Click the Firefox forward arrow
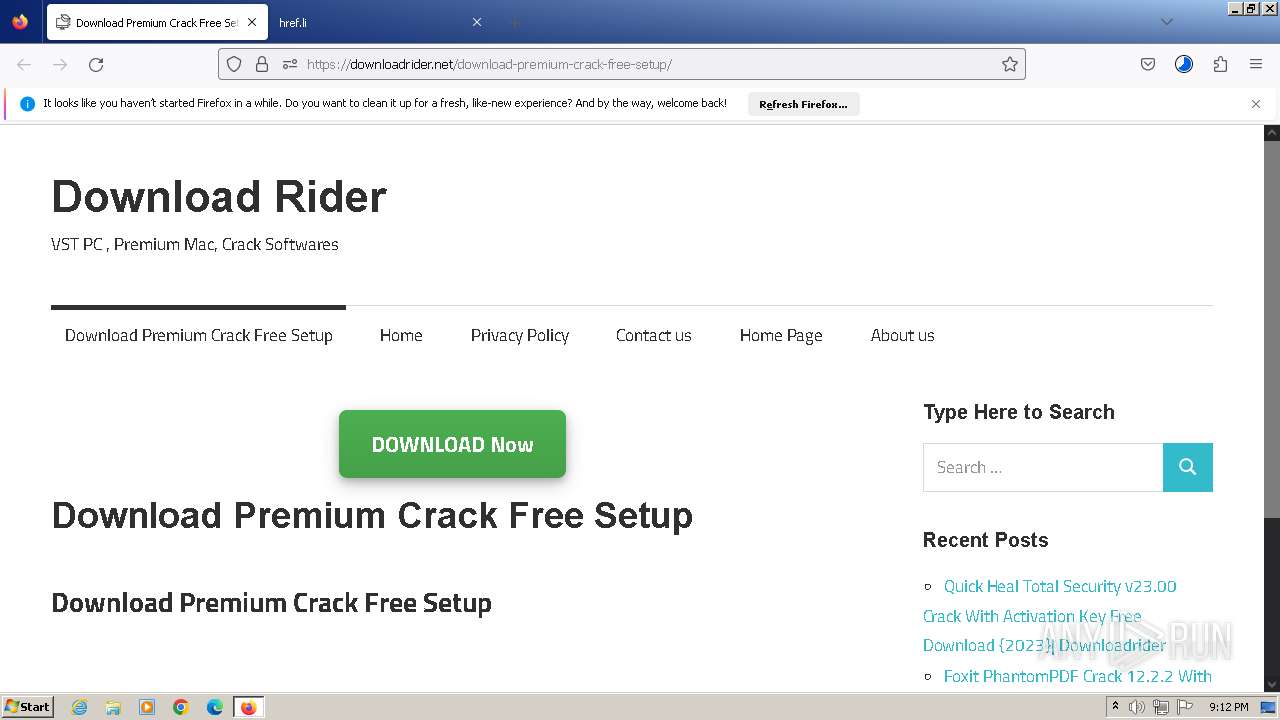This screenshot has height=720, width=1280. (60, 64)
